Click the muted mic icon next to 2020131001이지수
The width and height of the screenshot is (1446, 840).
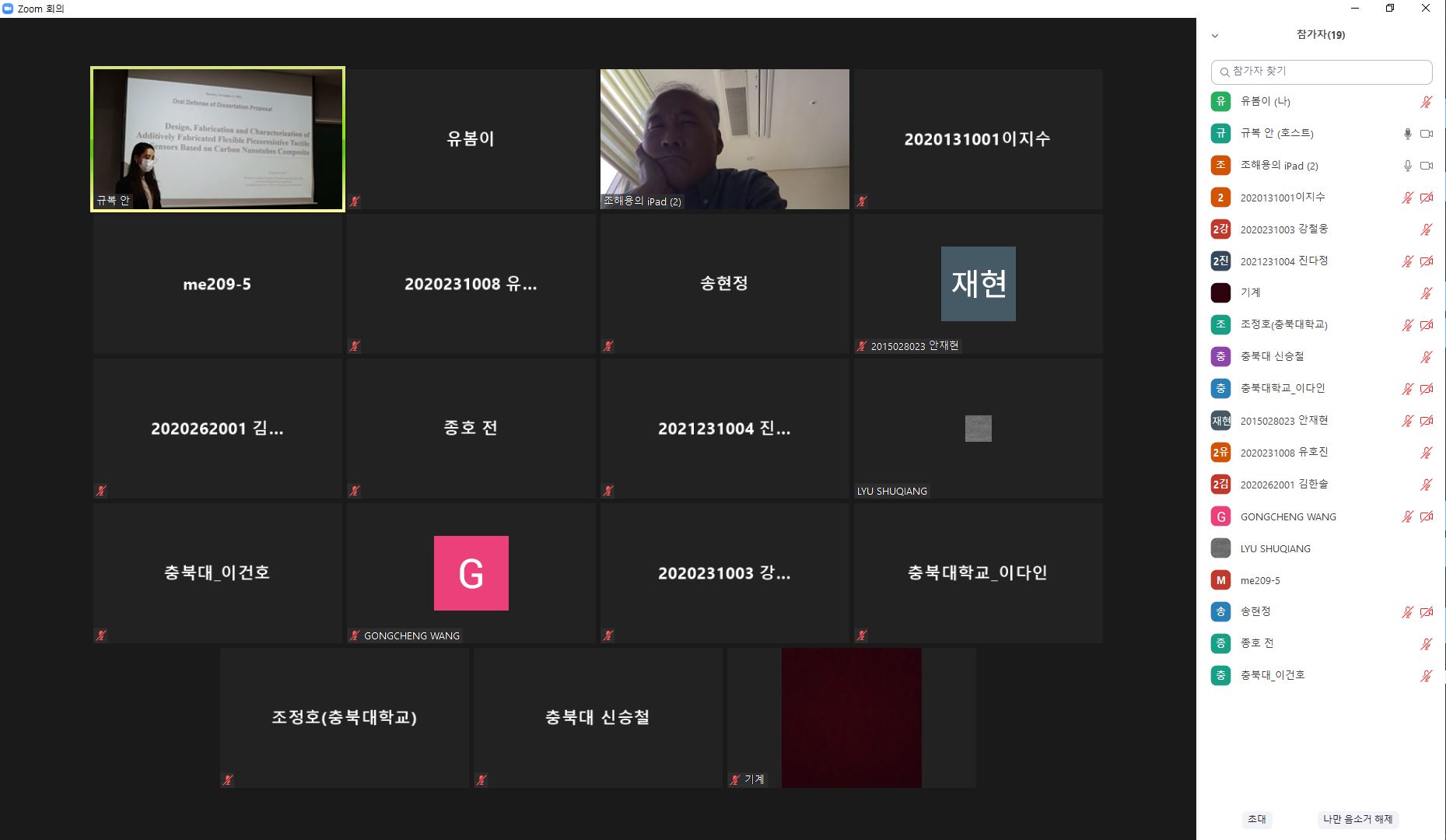click(1407, 198)
